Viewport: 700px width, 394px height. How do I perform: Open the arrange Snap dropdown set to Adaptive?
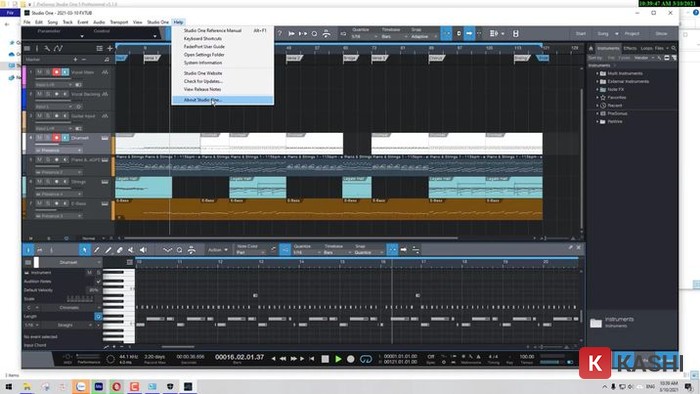(x=423, y=37)
